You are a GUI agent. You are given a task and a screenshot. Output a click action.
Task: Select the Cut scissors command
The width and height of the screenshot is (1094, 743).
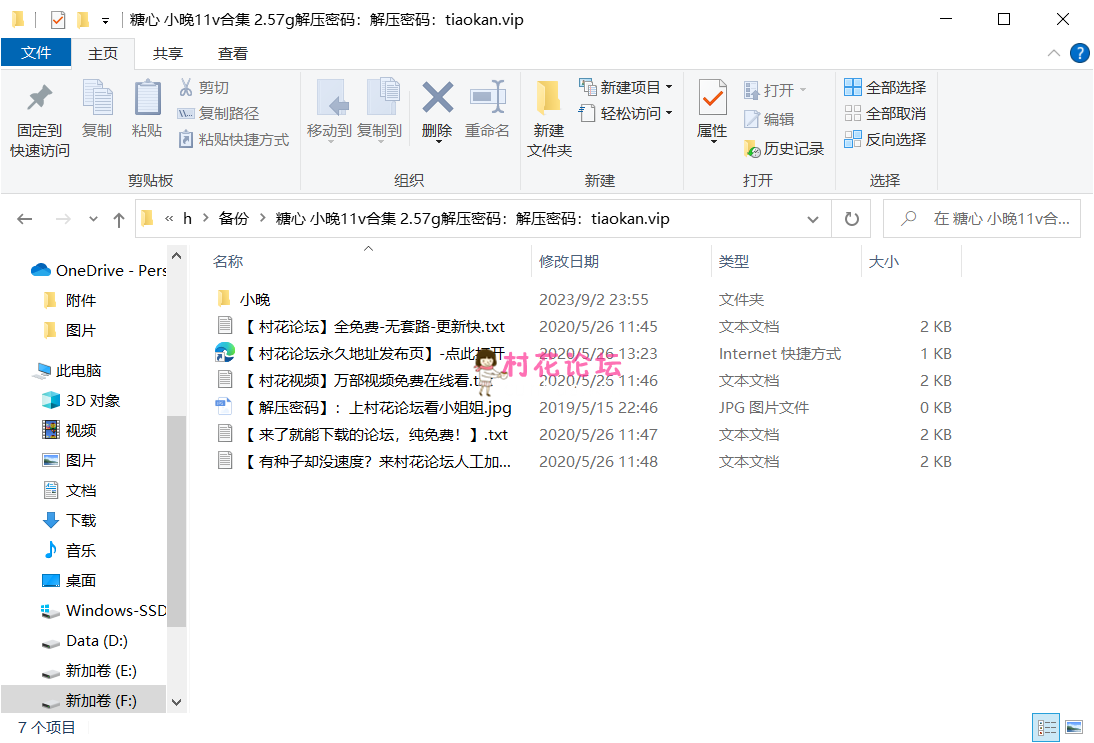pos(203,88)
